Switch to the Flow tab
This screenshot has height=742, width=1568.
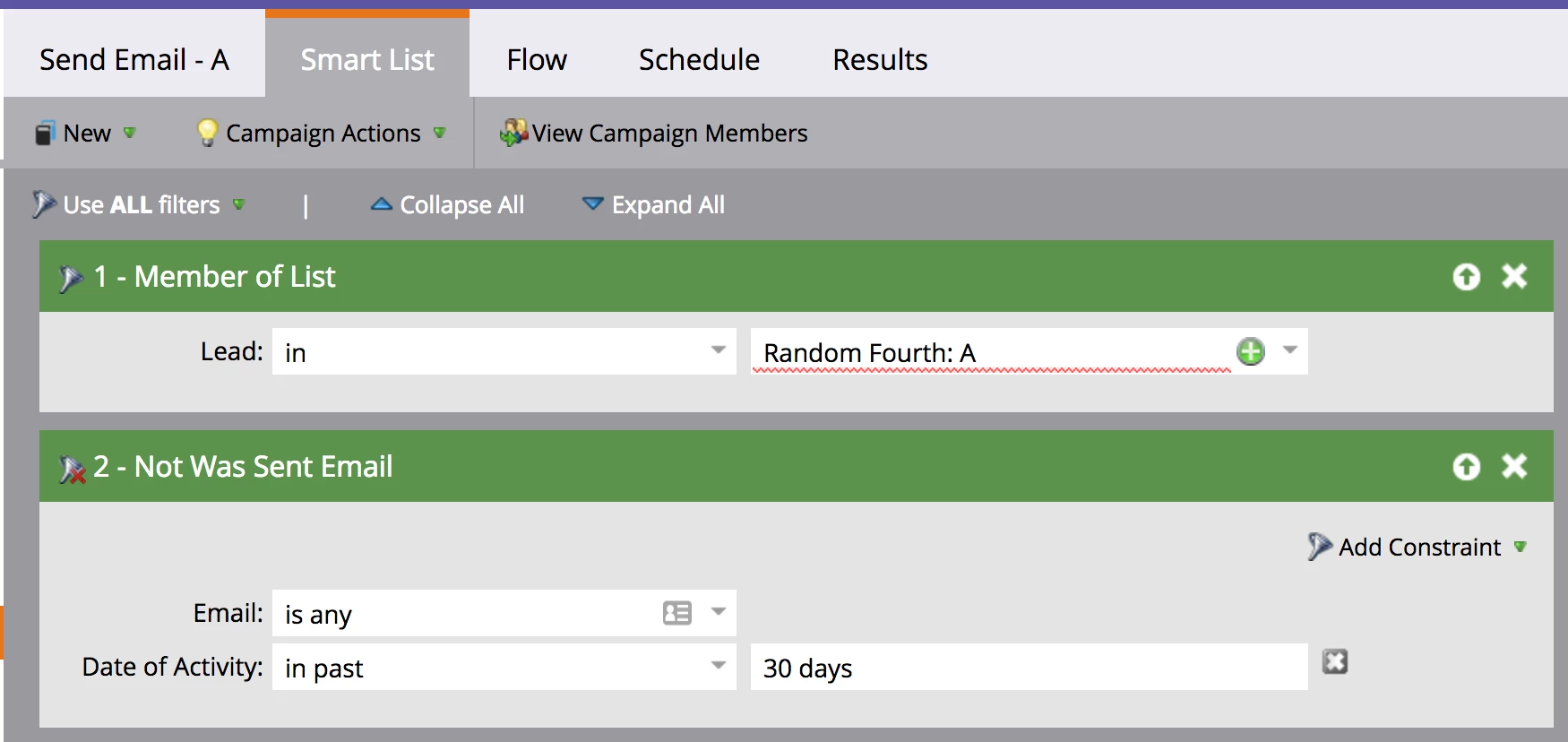tap(537, 60)
